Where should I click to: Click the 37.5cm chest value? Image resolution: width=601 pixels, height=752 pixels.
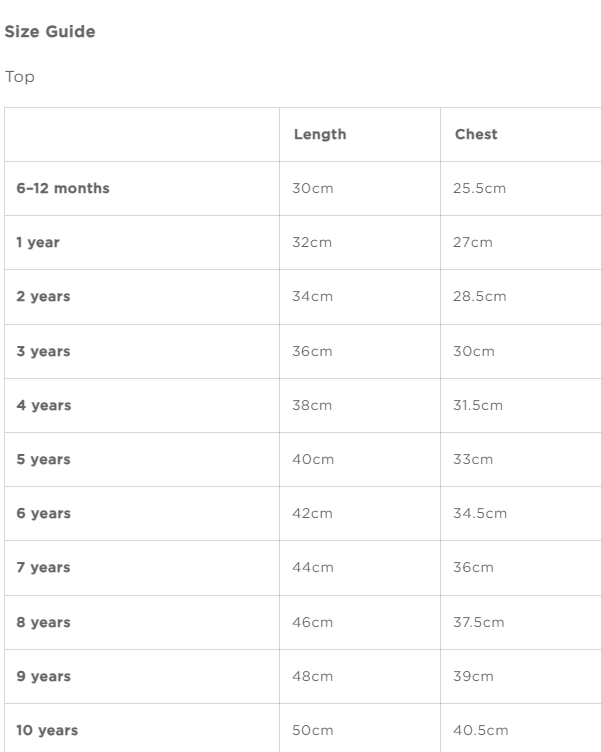click(x=479, y=622)
